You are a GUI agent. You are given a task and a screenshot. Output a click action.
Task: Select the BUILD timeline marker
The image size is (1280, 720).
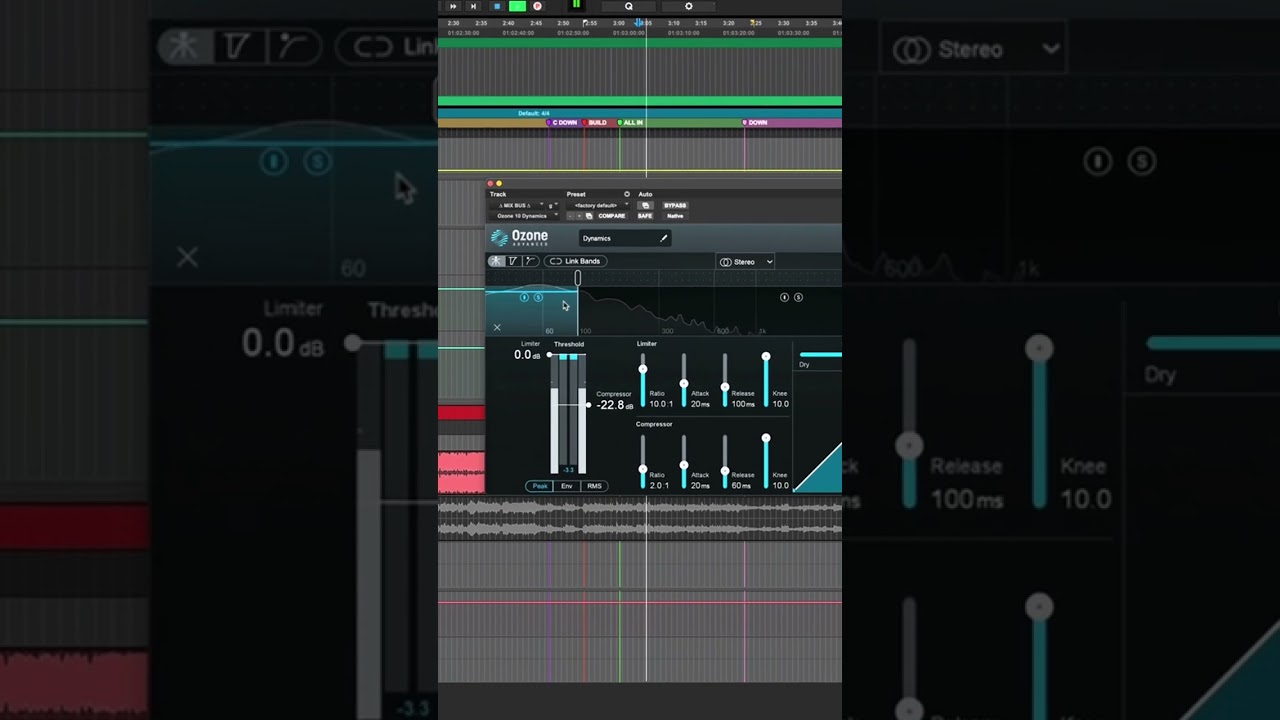click(x=596, y=122)
